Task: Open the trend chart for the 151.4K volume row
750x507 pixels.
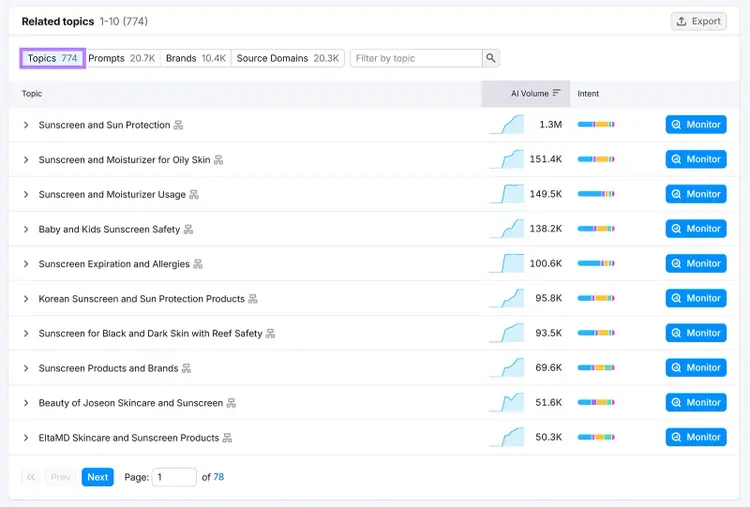Action: (x=507, y=159)
